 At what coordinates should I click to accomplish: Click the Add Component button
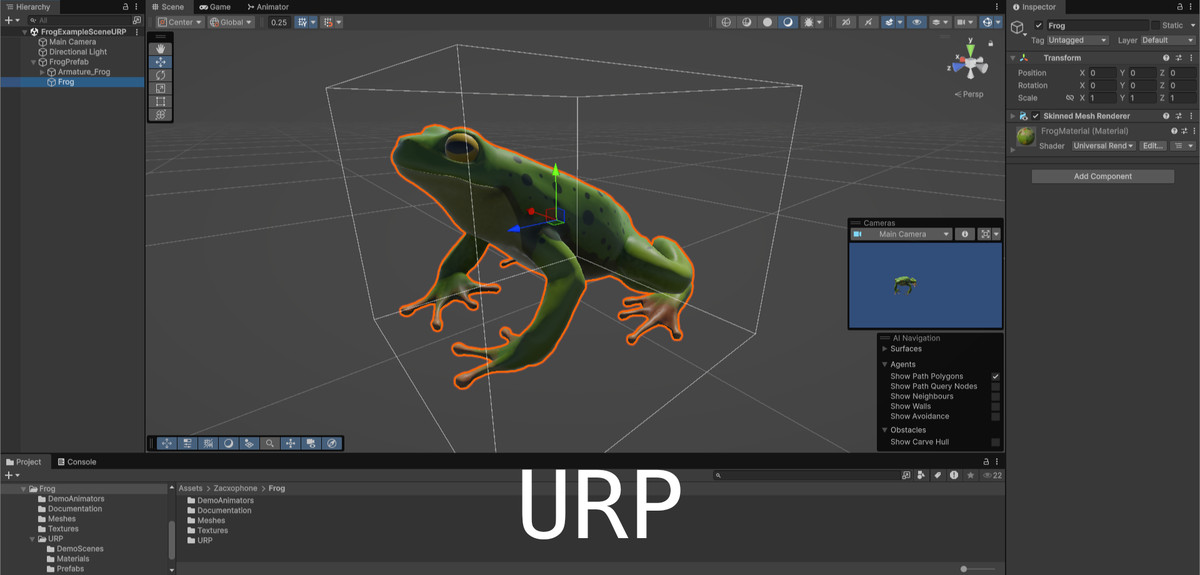(x=1103, y=176)
